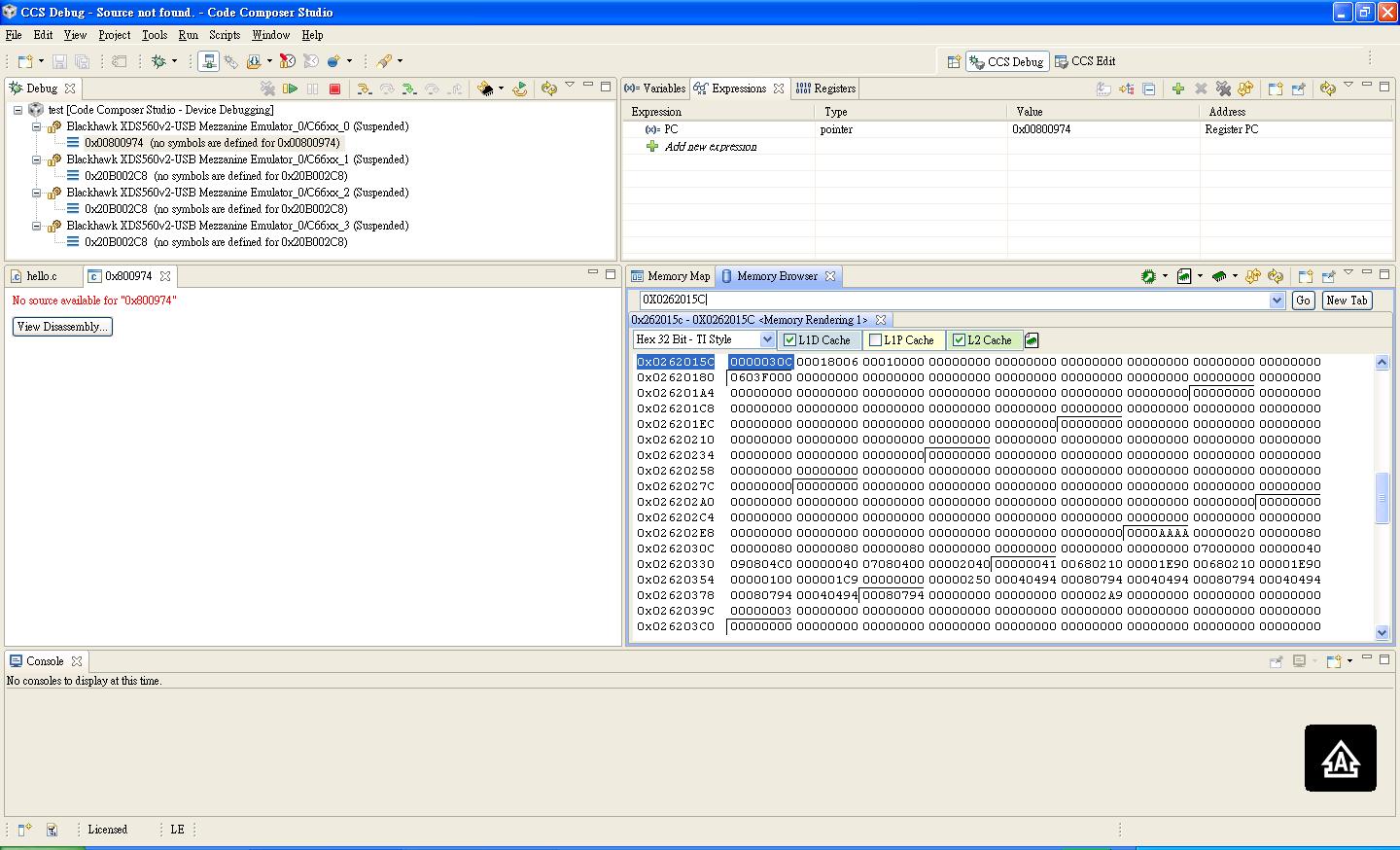The height and width of the screenshot is (850, 1400).
Task: Collapse the C66xx_2 emulator tree node
Action: [36, 193]
